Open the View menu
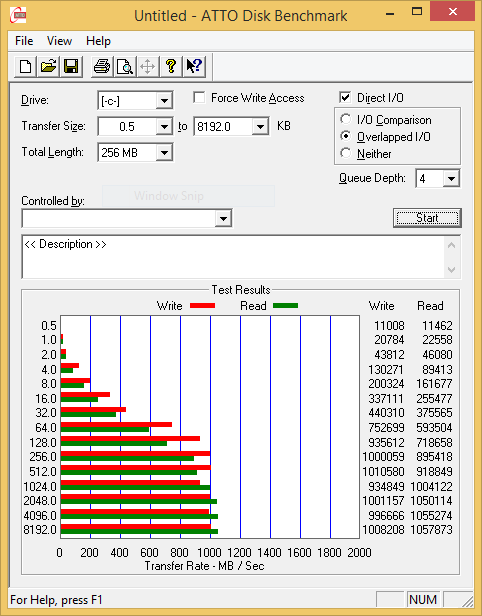 59,41
